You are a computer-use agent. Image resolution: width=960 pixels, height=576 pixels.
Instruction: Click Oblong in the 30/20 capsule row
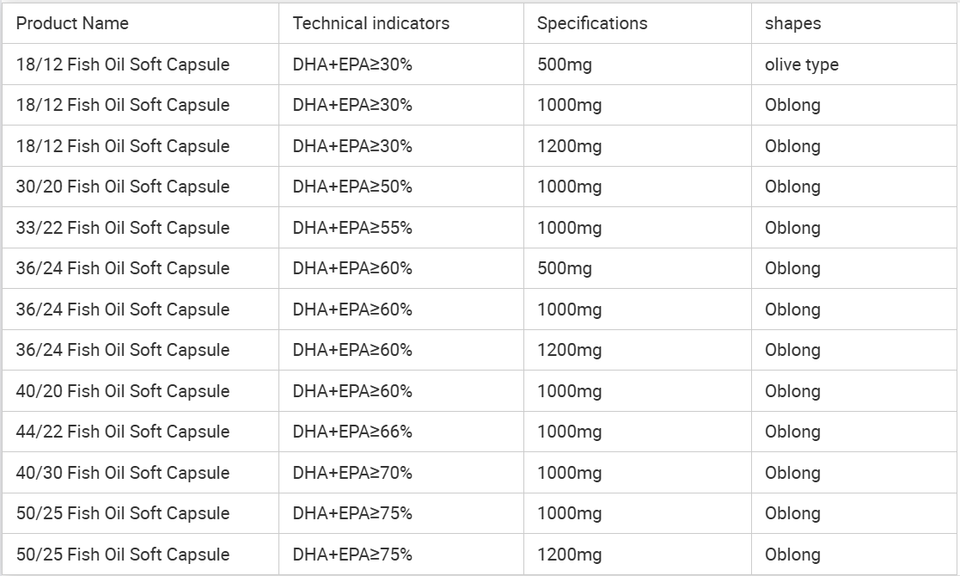(x=793, y=187)
